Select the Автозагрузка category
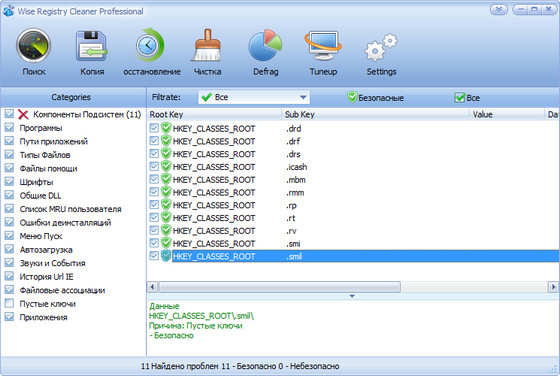 pyautogui.click(x=46, y=250)
